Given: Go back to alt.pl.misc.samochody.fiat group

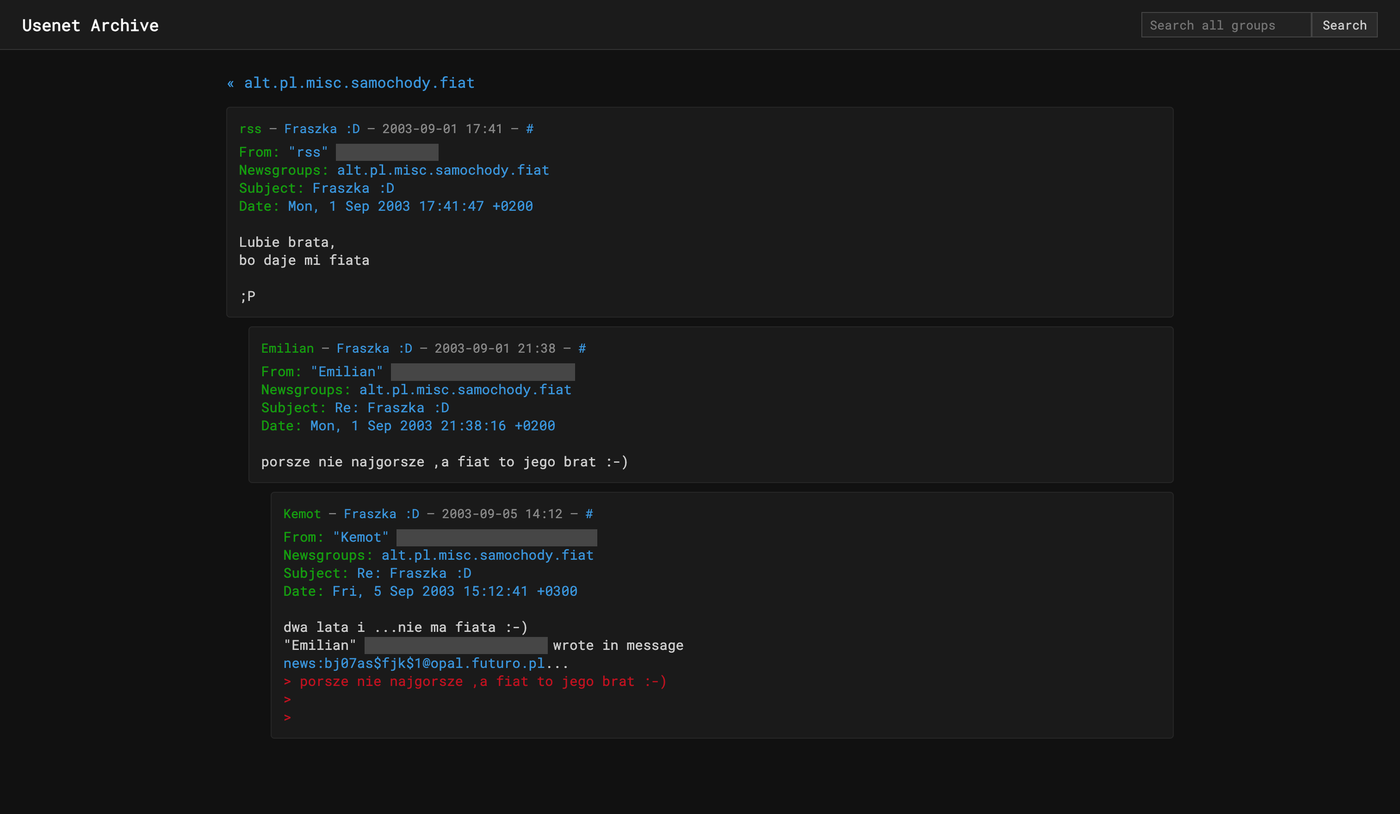Looking at the screenshot, I should tap(351, 83).
